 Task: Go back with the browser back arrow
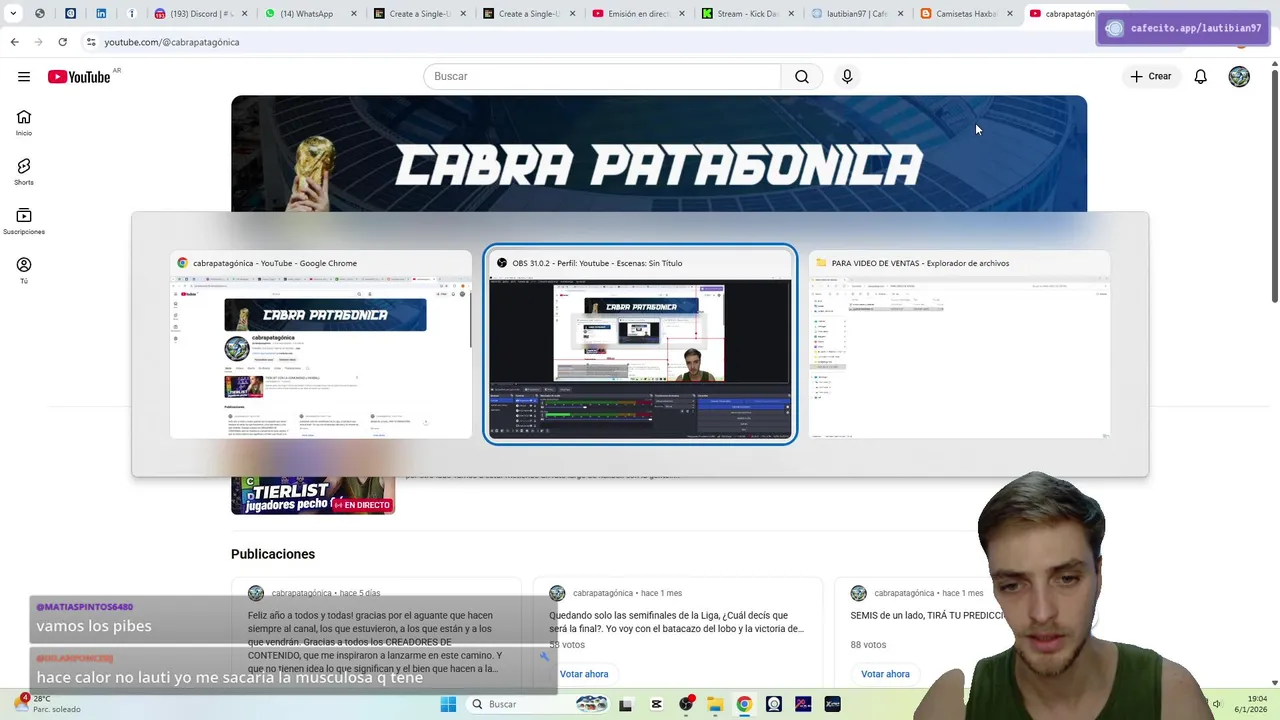14,42
